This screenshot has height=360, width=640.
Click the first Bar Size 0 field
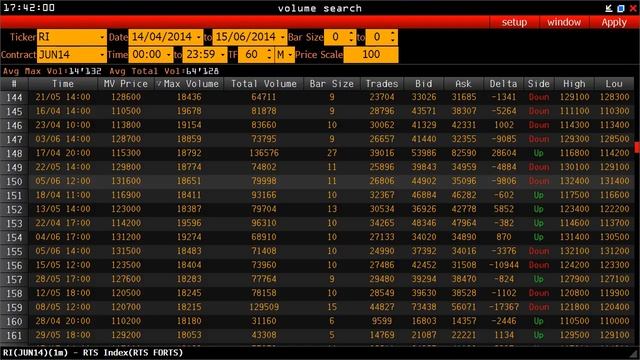click(336, 38)
